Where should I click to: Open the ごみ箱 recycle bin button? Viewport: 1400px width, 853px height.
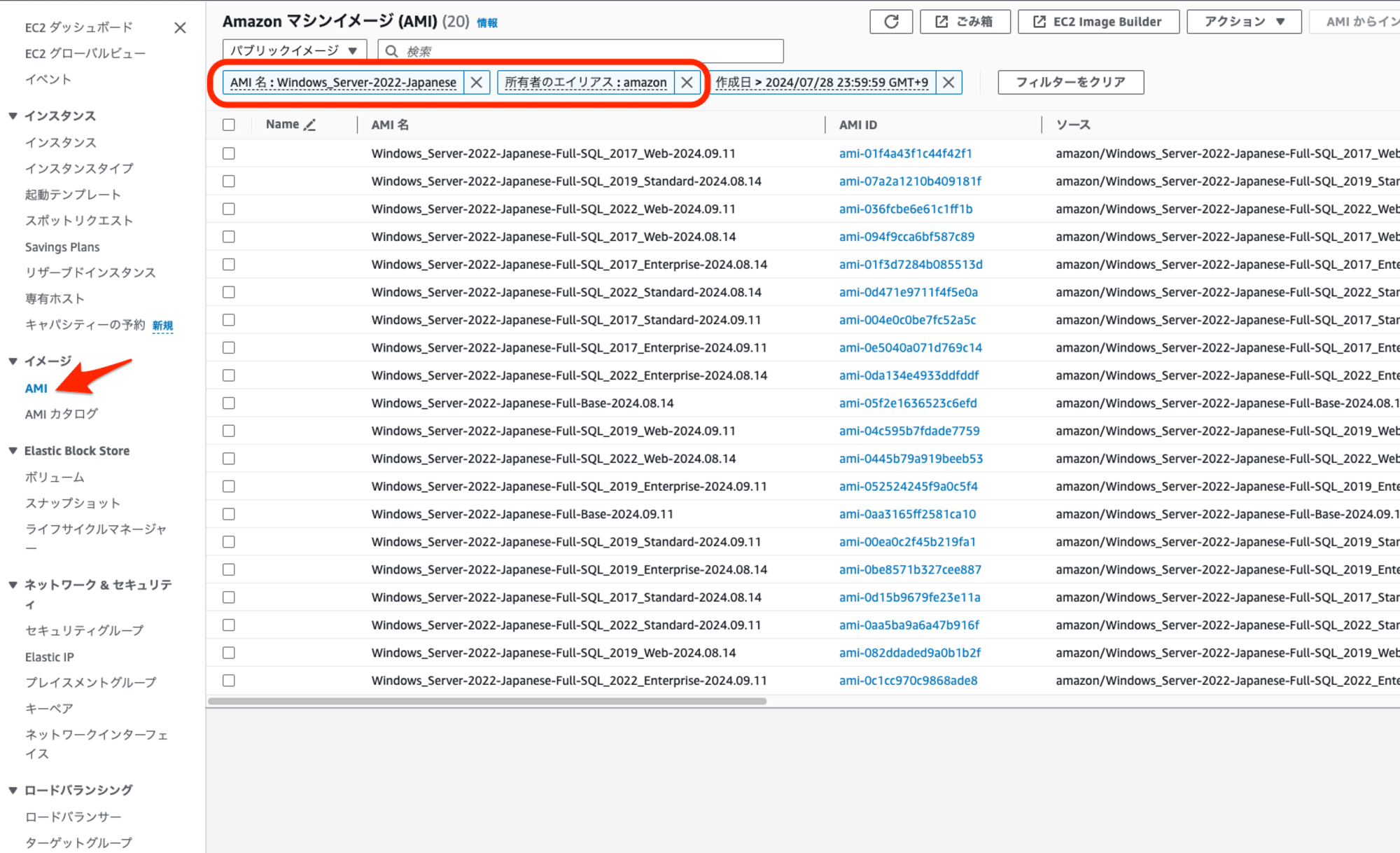(965, 22)
